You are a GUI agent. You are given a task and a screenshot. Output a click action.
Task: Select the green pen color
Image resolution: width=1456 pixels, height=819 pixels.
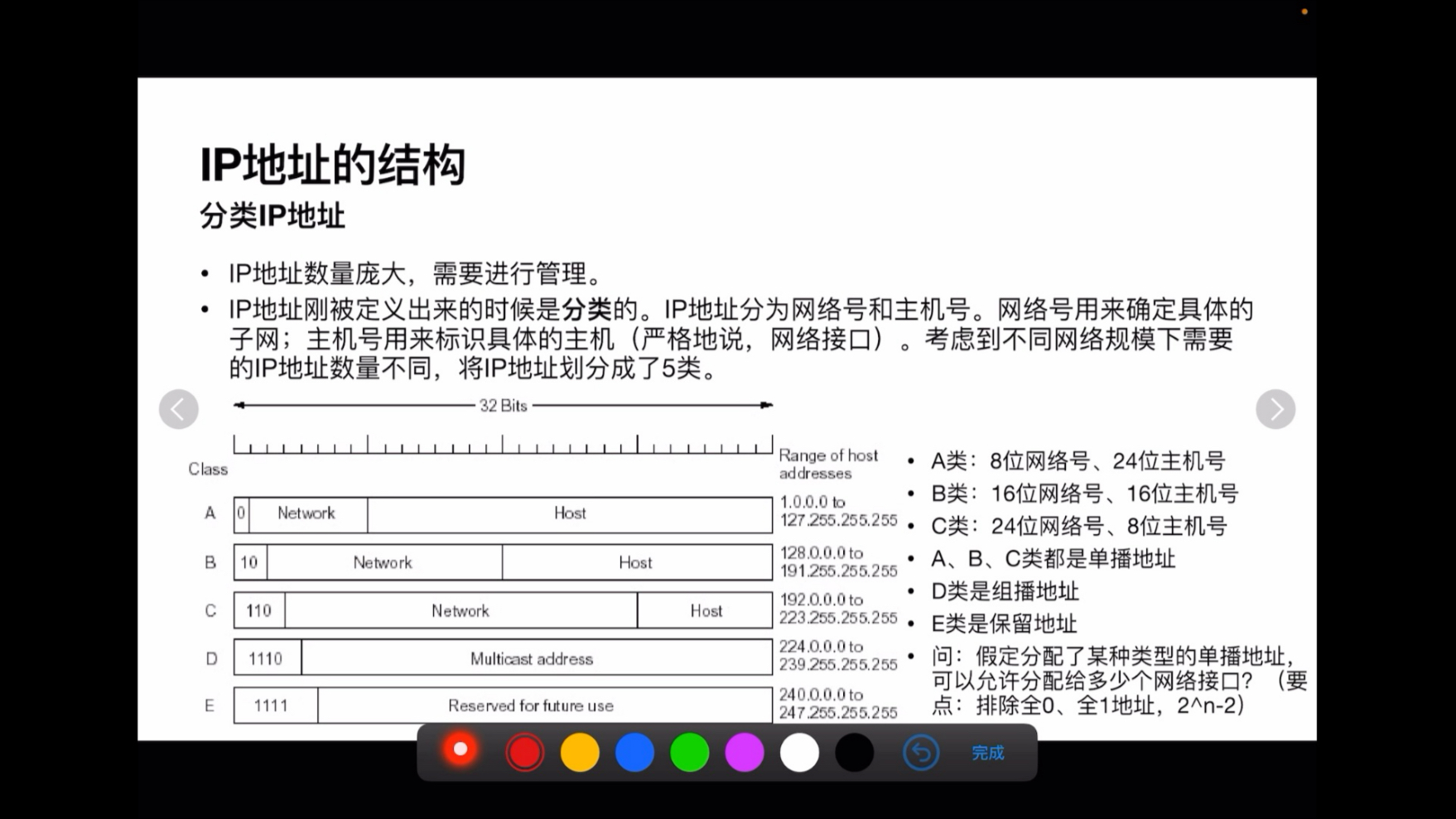point(689,752)
